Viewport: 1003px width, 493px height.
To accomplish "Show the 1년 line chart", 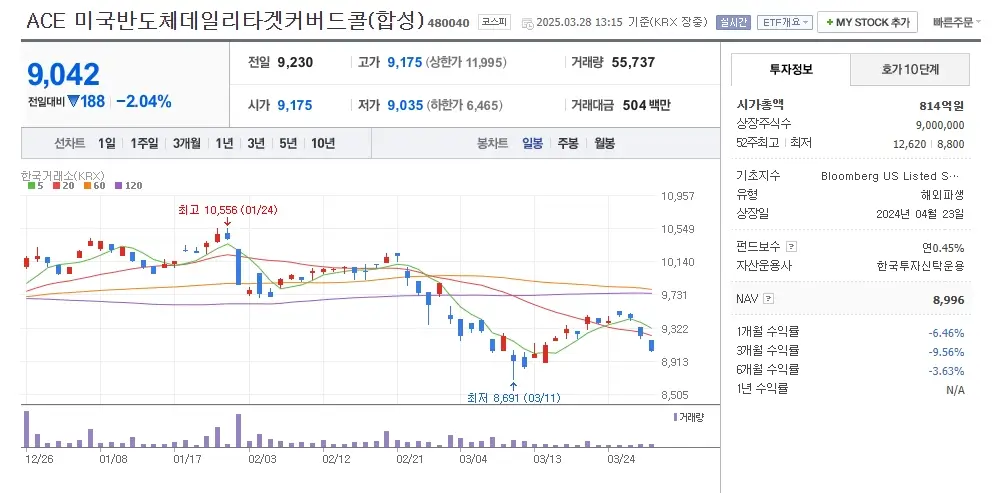I will (x=224, y=143).
